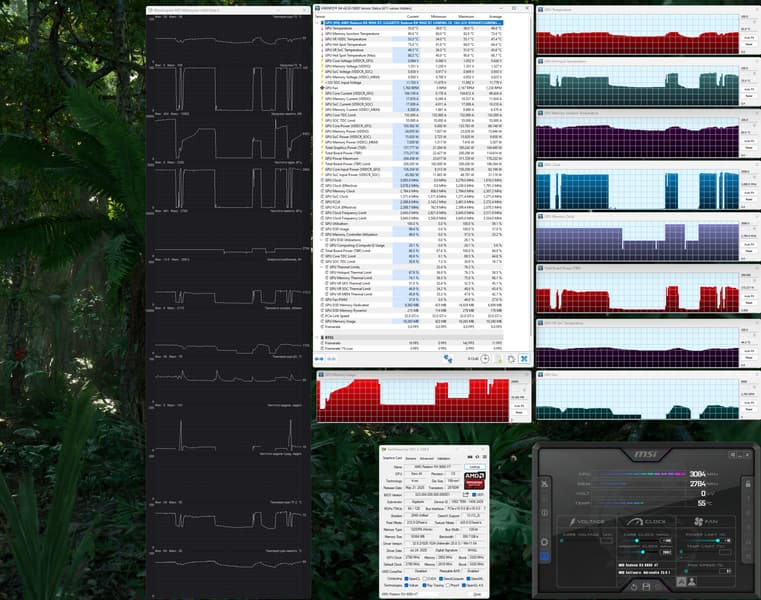Click GPU-Z refresh icon
This screenshot has height=600, width=761.
coord(477,457)
